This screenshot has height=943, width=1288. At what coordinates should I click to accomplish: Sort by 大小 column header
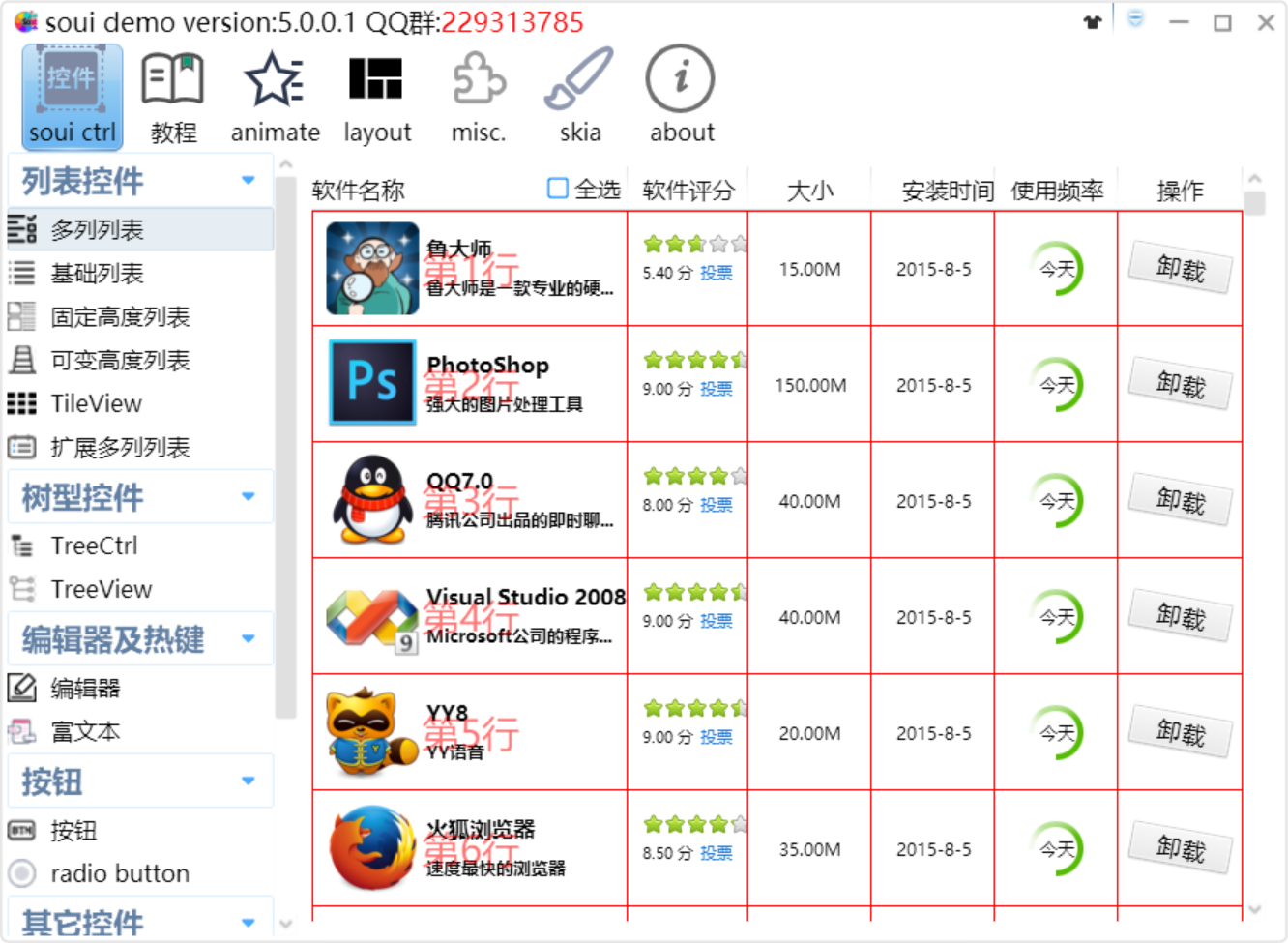tap(809, 191)
